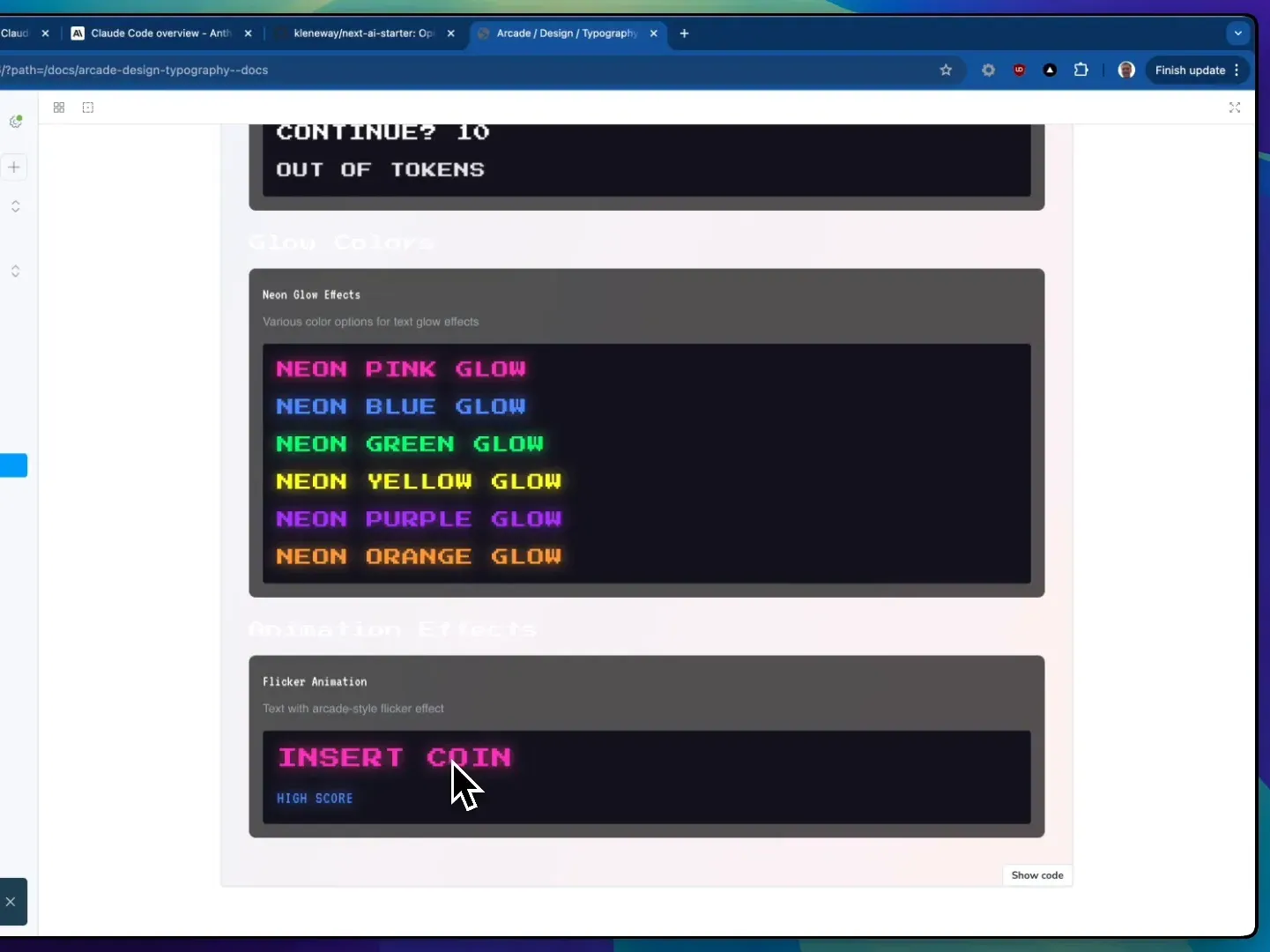Click the NEON ORANGE GLOW sample text
The width and height of the screenshot is (1270, 952).
[x=419, y=556]
